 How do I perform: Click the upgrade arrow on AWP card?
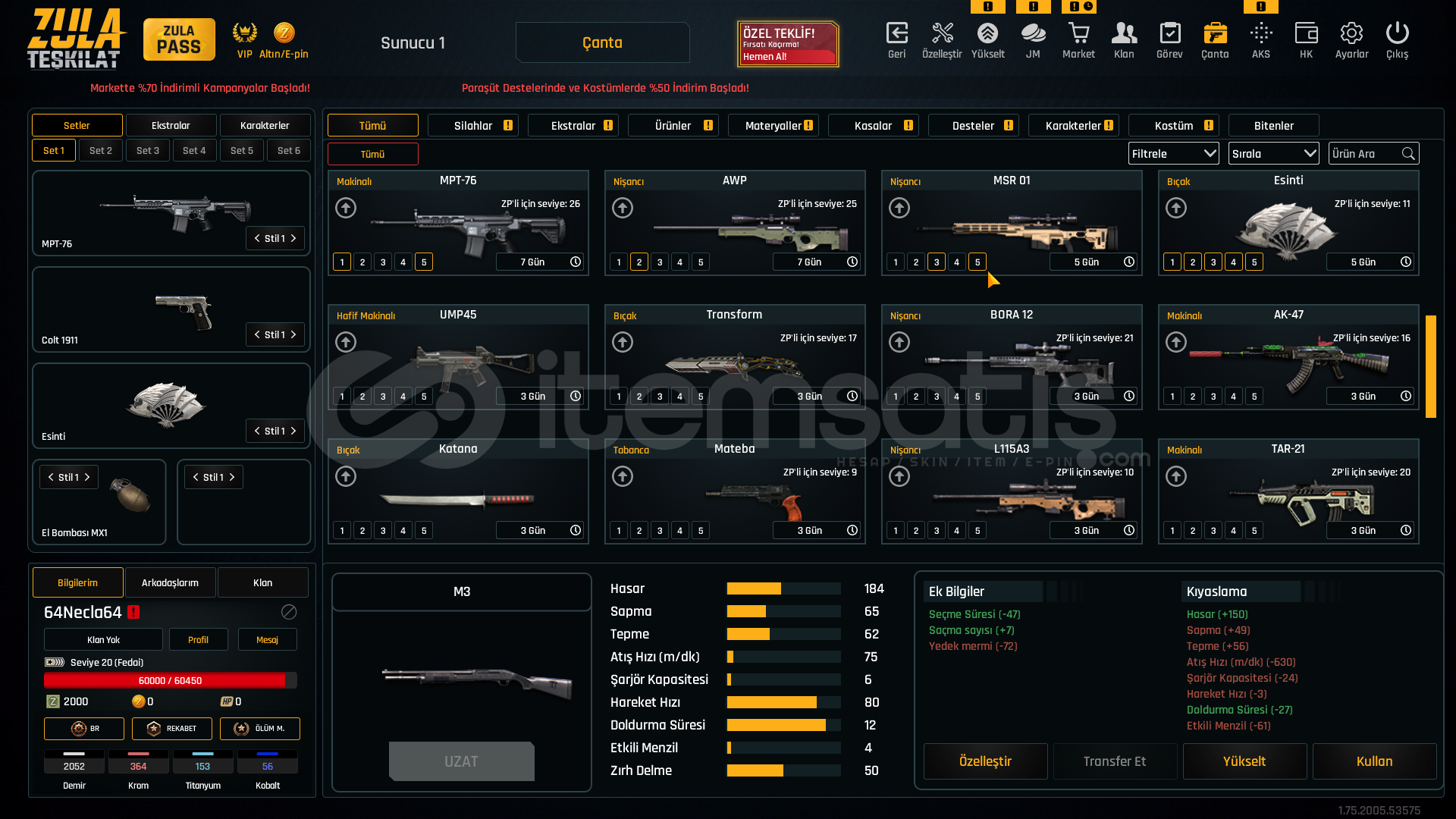[623, 208]
